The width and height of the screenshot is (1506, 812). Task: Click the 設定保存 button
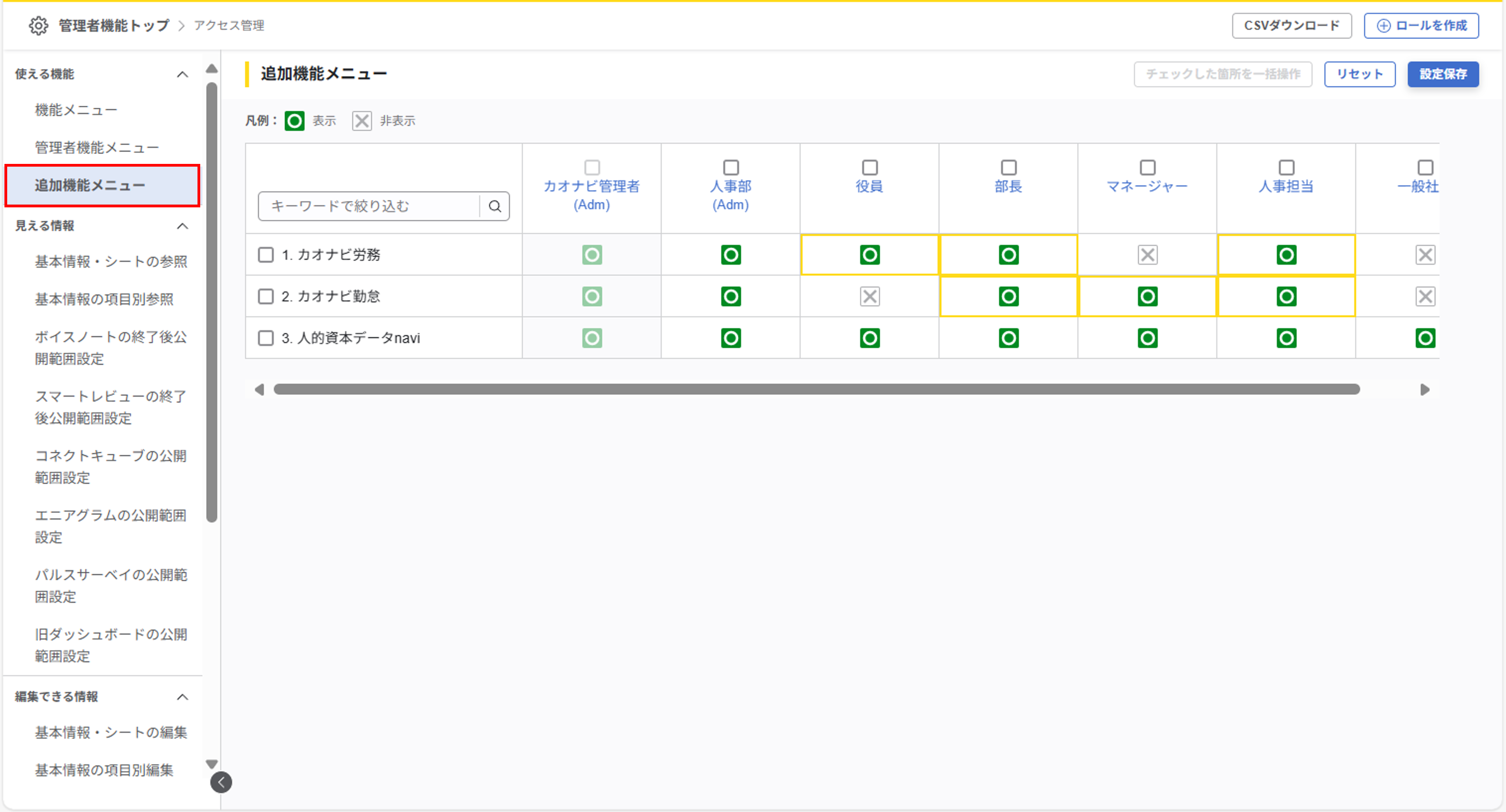coord(1442,74)
